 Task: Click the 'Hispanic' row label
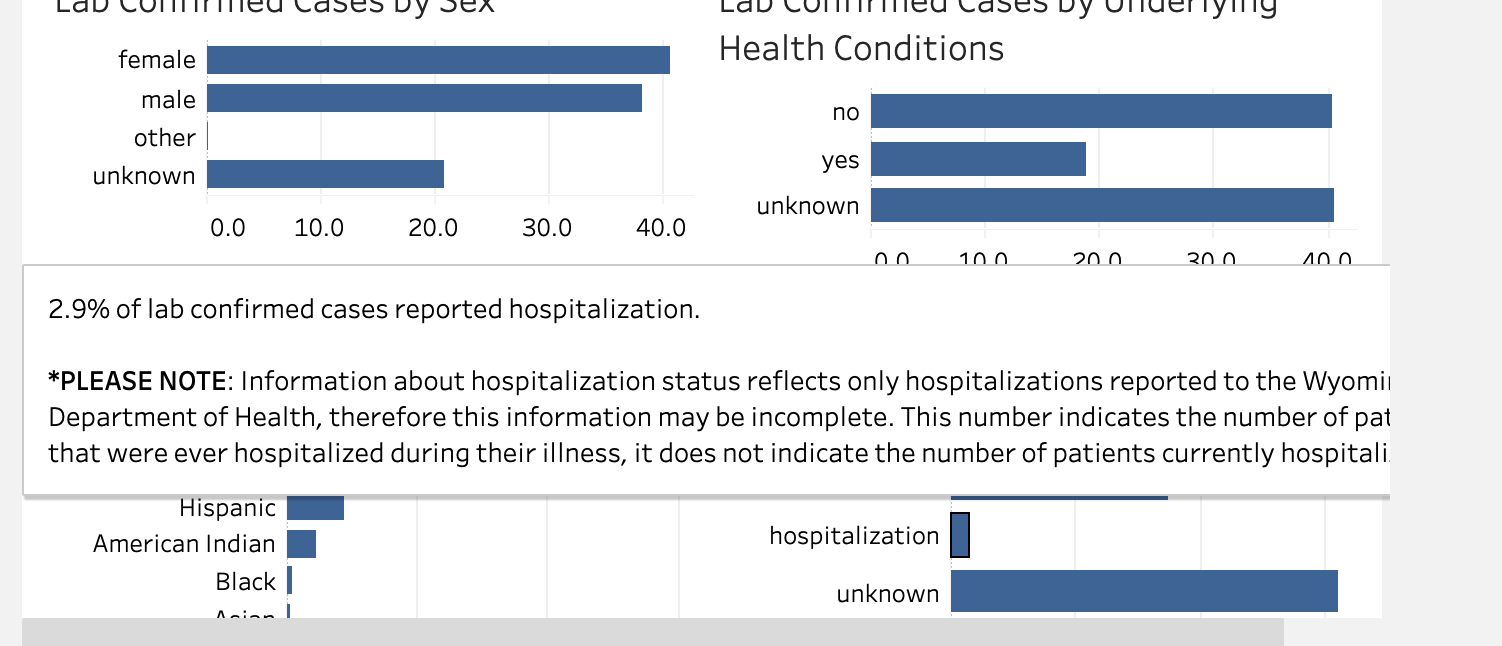227,508
